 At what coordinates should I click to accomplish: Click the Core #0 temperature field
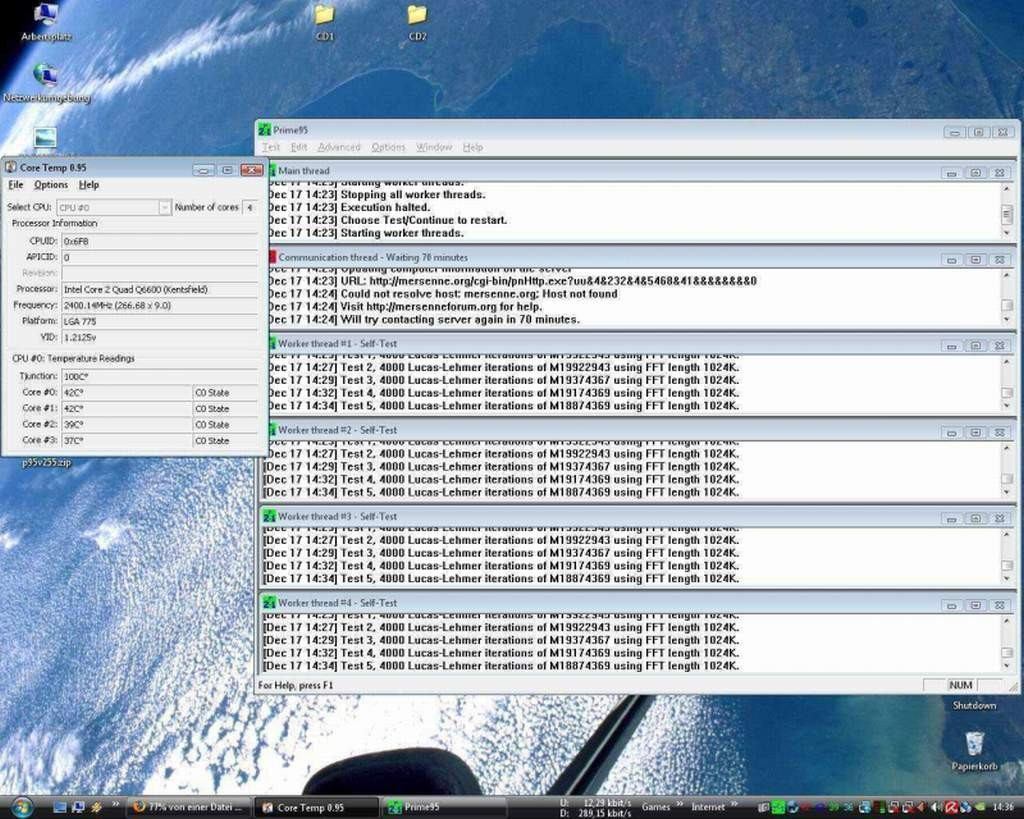126,393
